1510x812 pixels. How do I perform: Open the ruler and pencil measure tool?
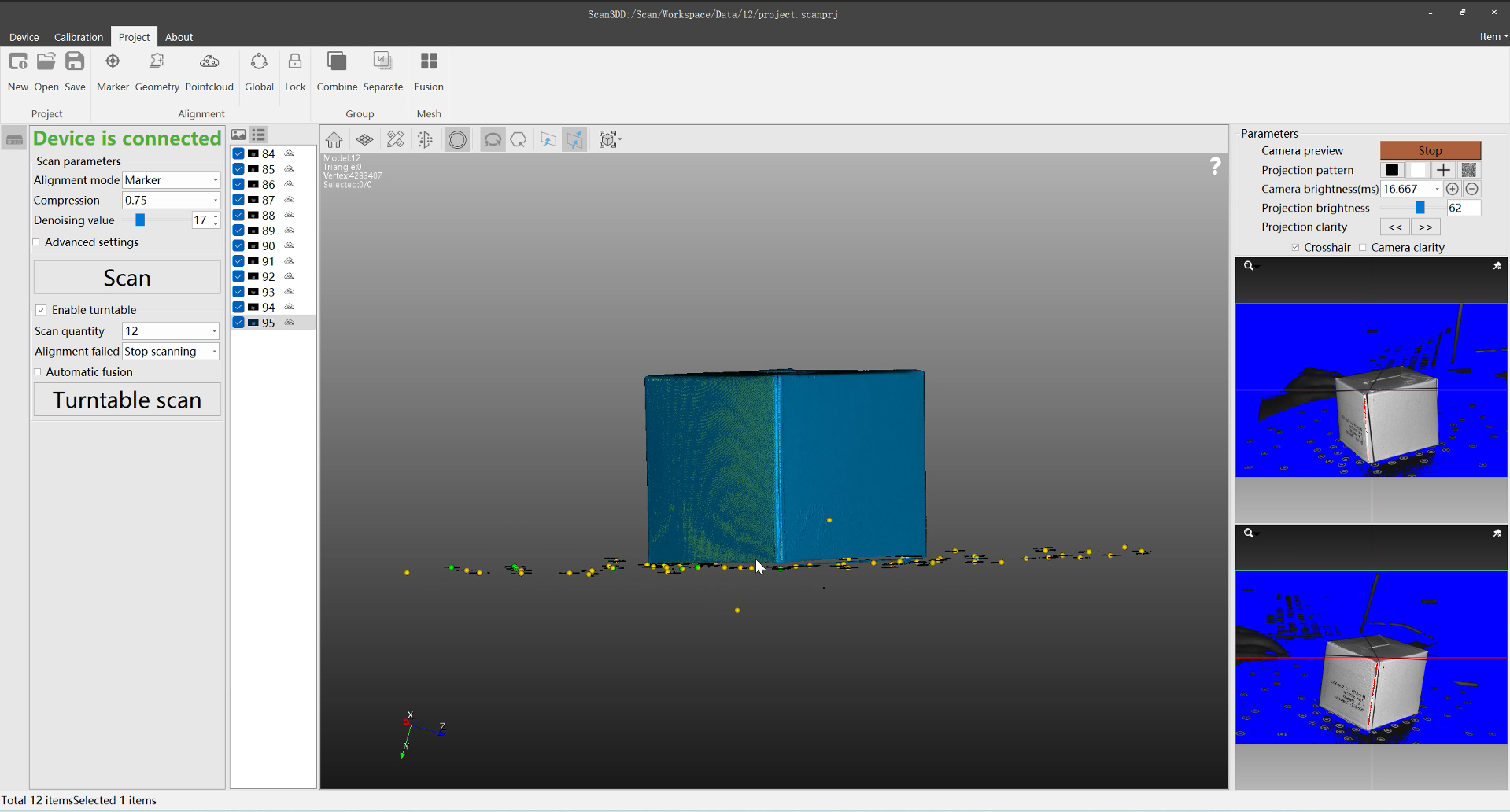(x=395, y=140)
